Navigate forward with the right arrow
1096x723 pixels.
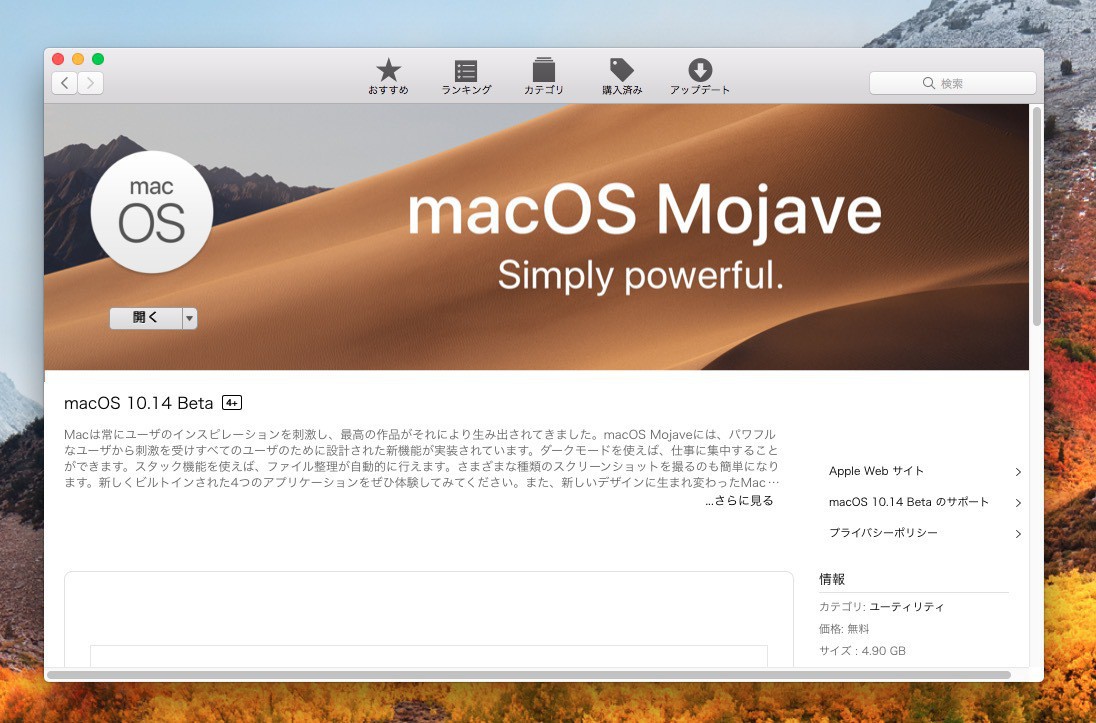click(91, 83)
